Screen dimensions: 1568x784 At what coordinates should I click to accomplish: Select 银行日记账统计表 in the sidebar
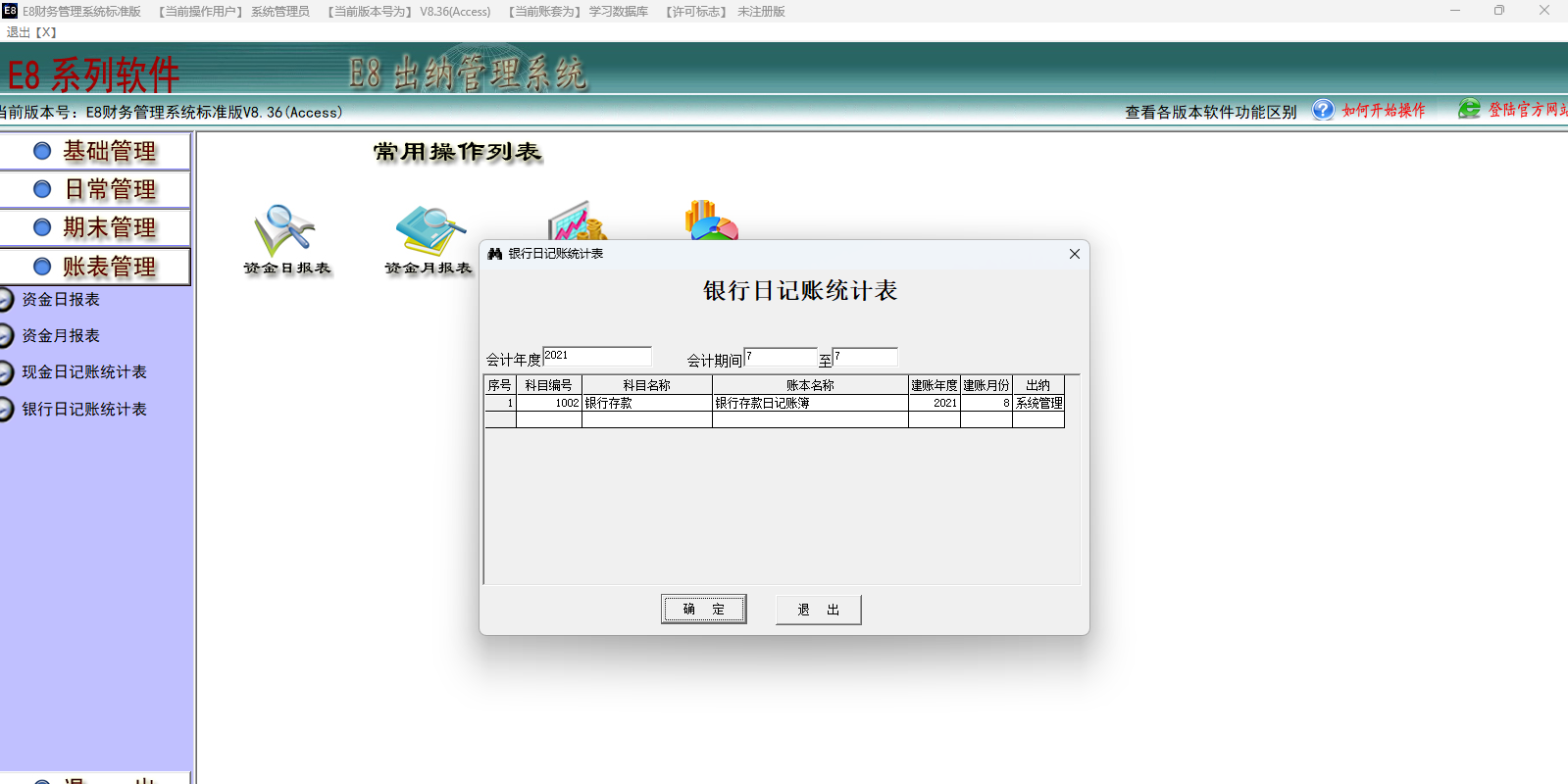[x=83, y=410]
